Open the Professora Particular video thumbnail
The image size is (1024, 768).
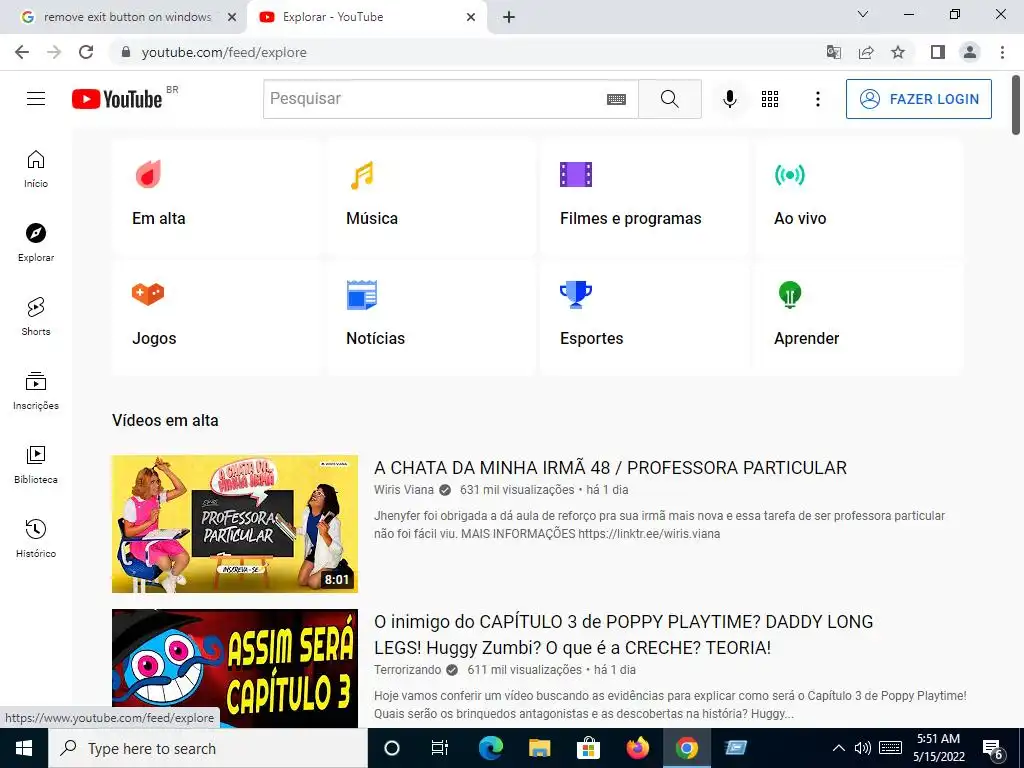coord(234,524)
